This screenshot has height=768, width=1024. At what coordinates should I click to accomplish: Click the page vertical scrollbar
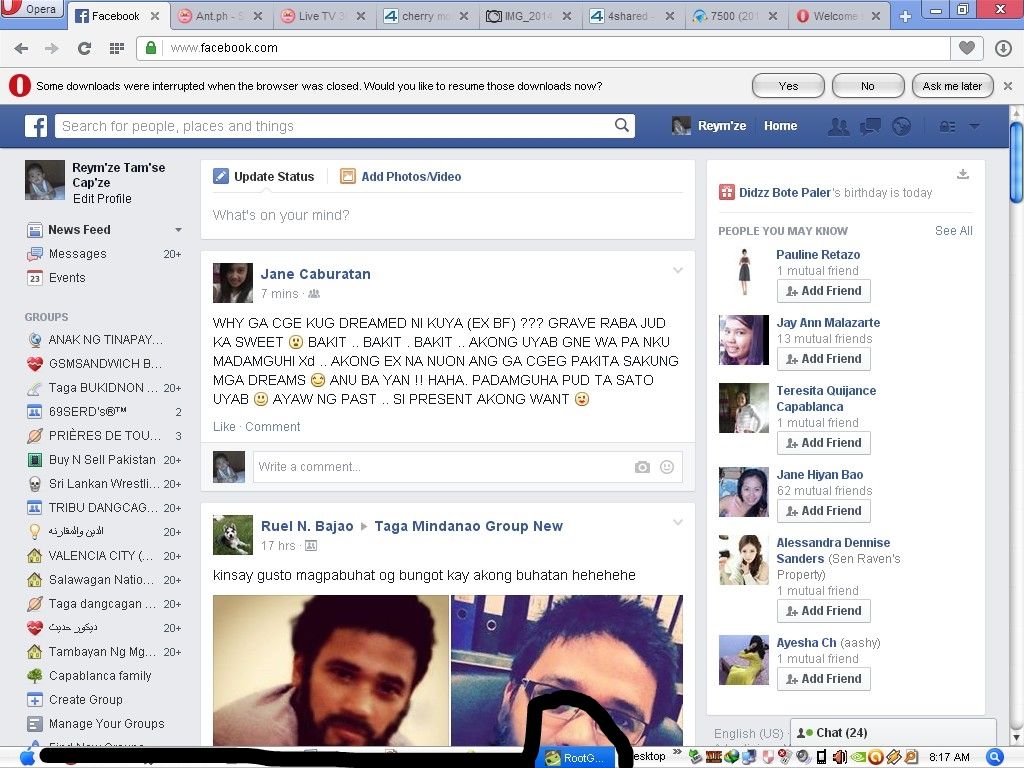point(1016,400)
